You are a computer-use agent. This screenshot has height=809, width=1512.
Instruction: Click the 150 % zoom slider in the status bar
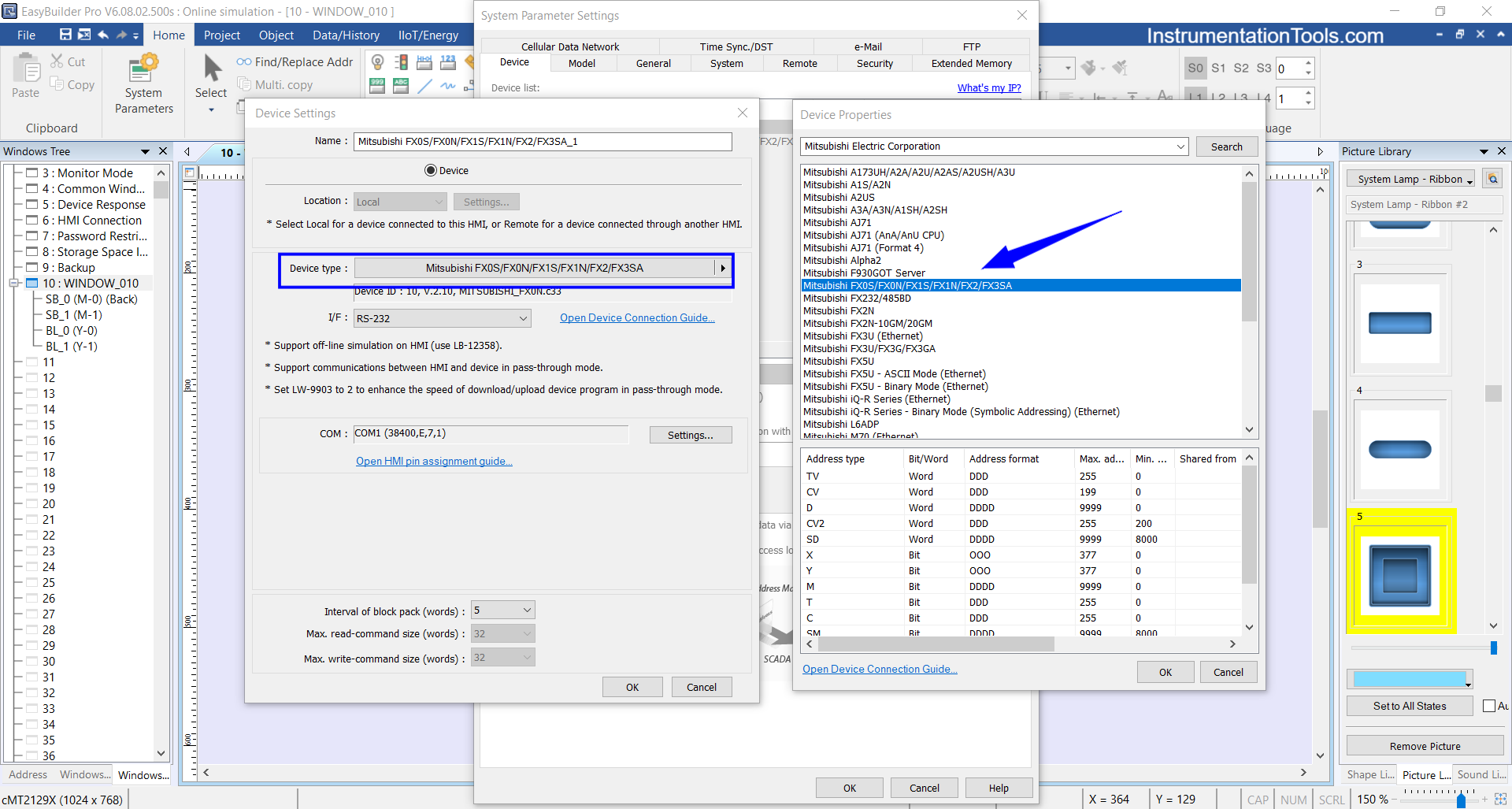1462,800
